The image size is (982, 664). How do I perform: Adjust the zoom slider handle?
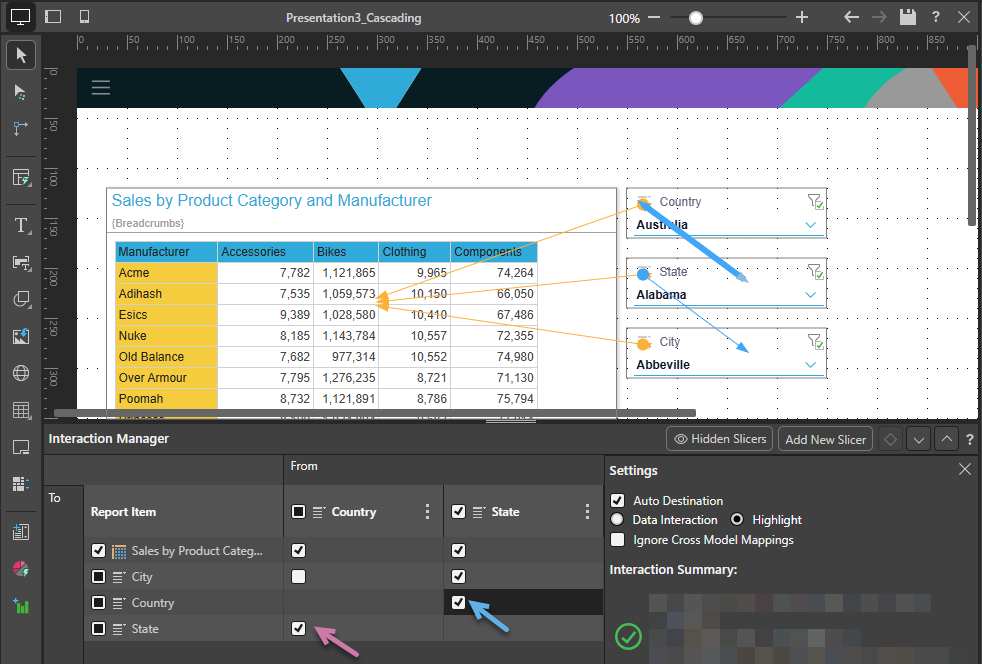(696, 18)
